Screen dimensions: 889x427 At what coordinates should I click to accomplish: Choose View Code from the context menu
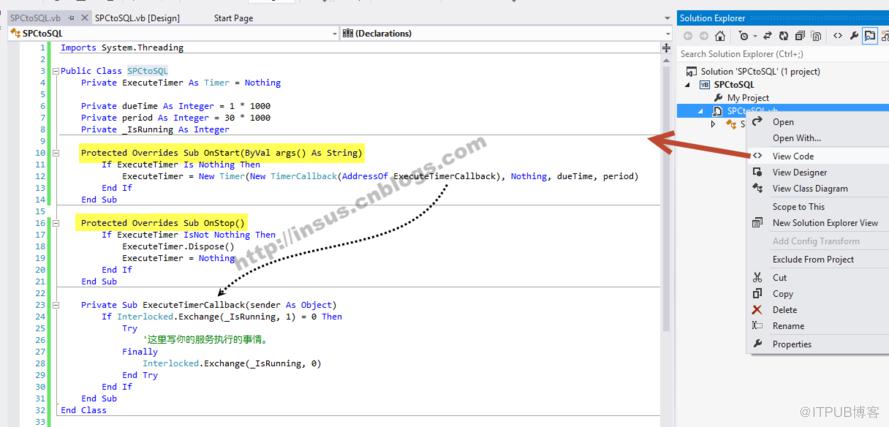819,156
